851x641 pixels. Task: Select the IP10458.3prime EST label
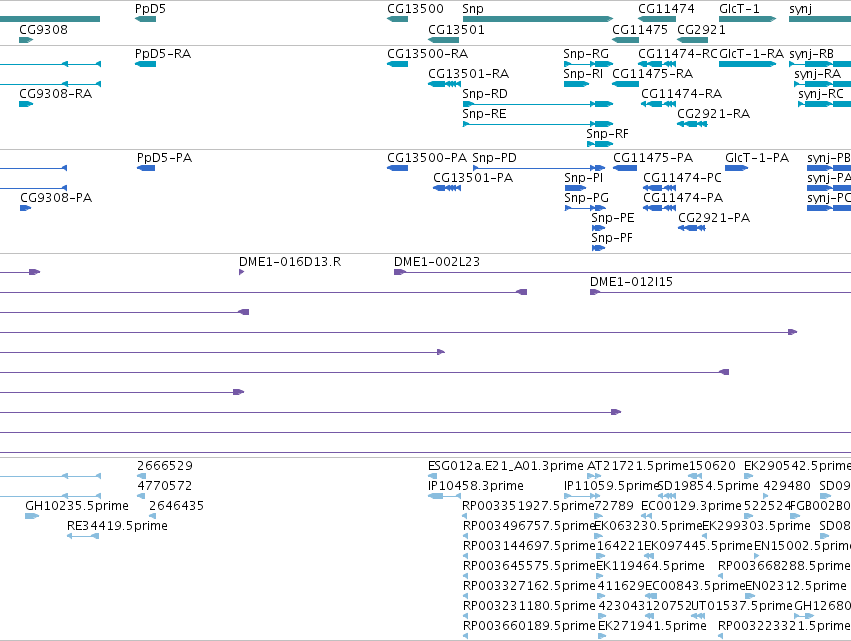pos(476,486)
